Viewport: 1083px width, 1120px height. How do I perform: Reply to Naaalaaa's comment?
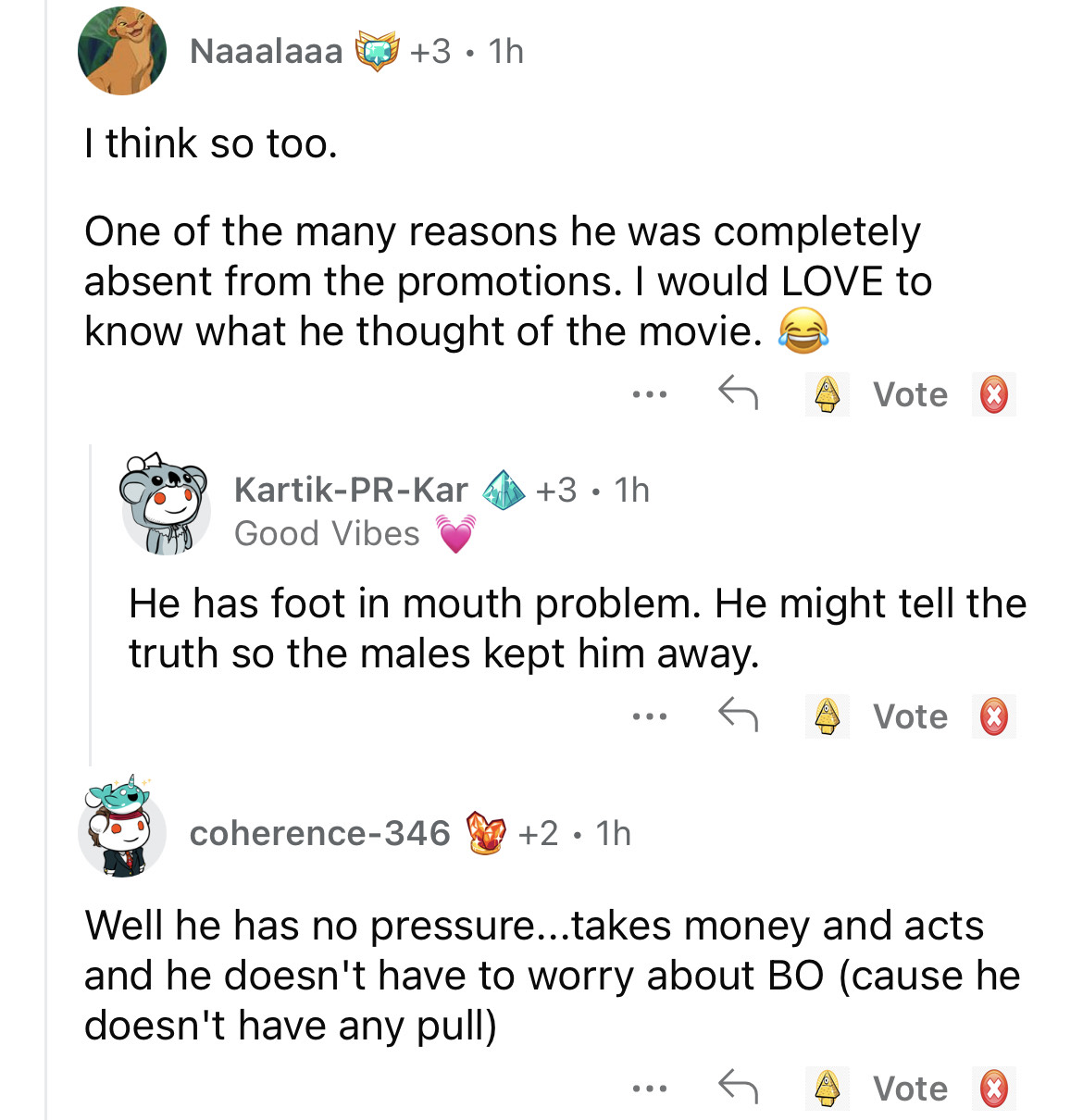point(738,393)
